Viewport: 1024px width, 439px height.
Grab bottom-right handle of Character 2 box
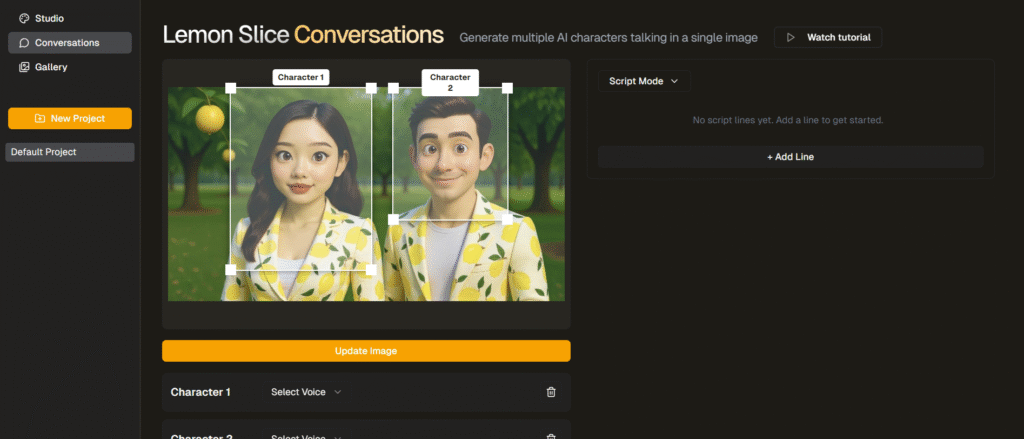(507, 220)
